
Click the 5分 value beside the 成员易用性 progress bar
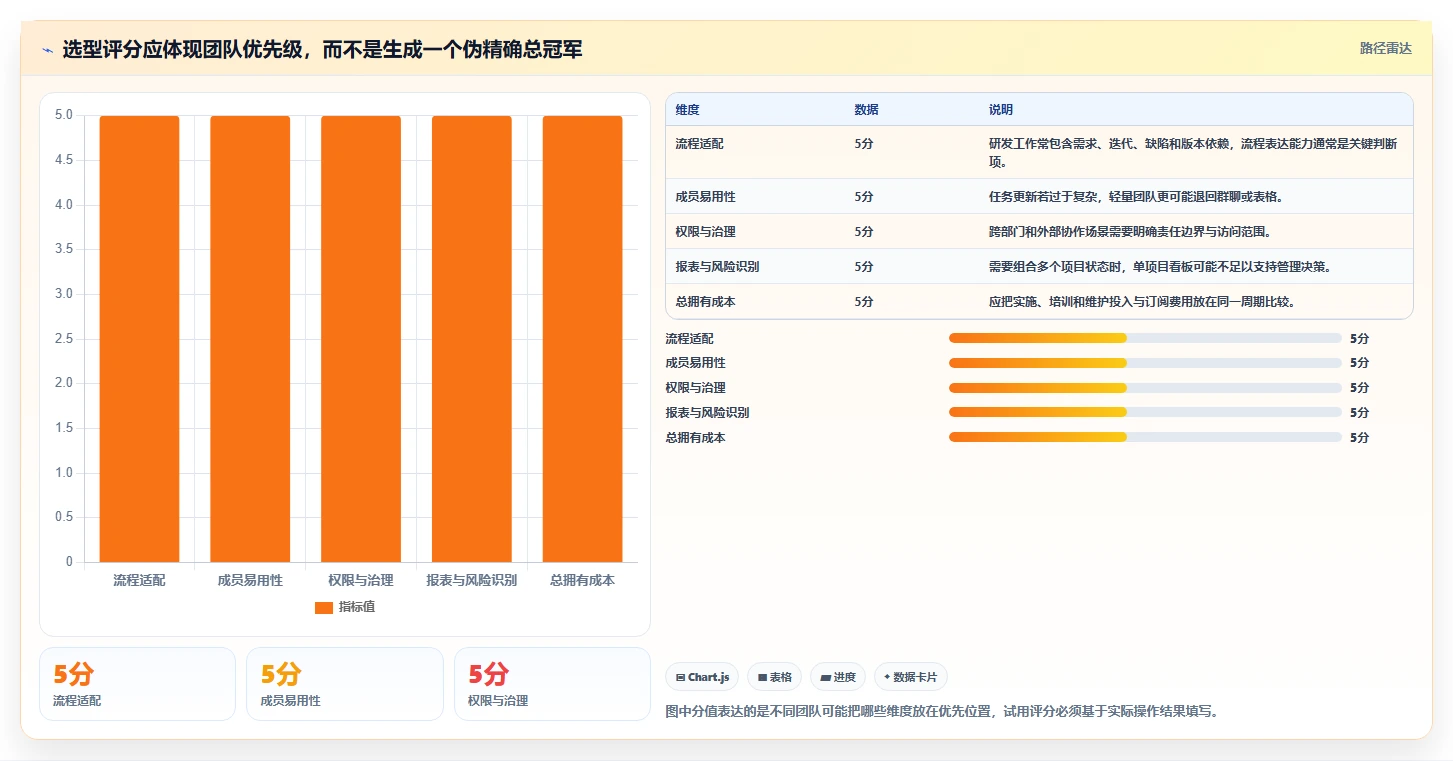tap(1359, 363)
